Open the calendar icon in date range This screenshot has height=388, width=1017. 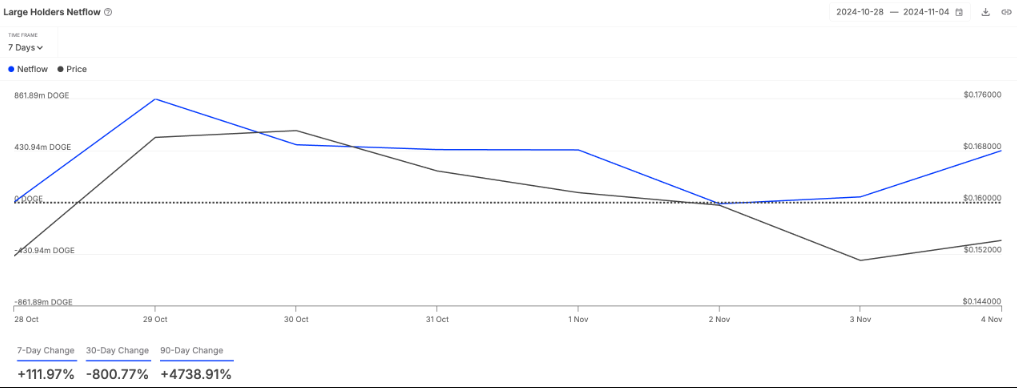click(959, 12)
